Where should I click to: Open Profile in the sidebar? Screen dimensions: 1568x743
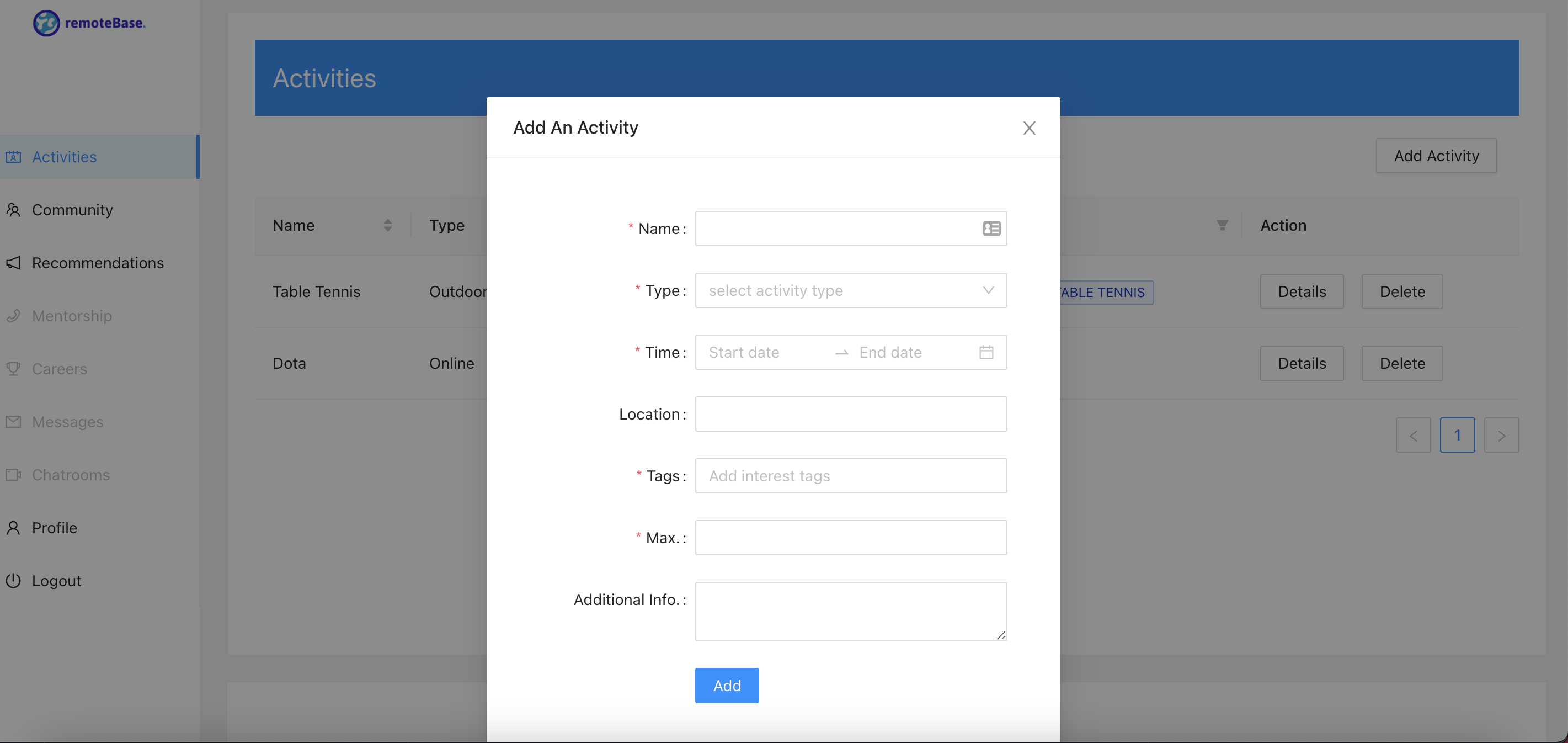coord(54,527)
